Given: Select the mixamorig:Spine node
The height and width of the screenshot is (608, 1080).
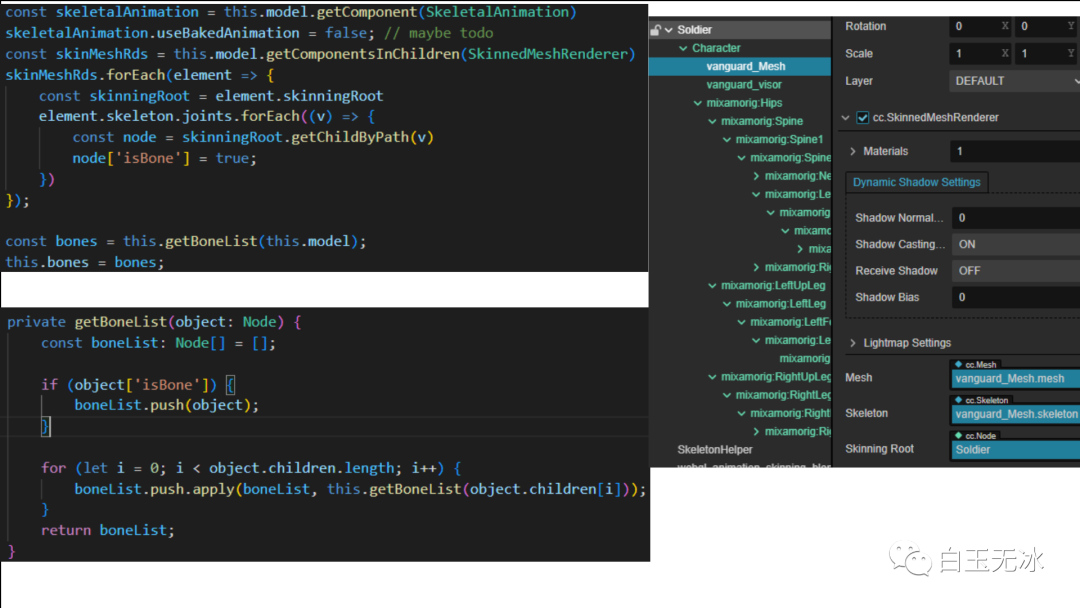Looking at the screenshot, I should (x=762, y=121).
